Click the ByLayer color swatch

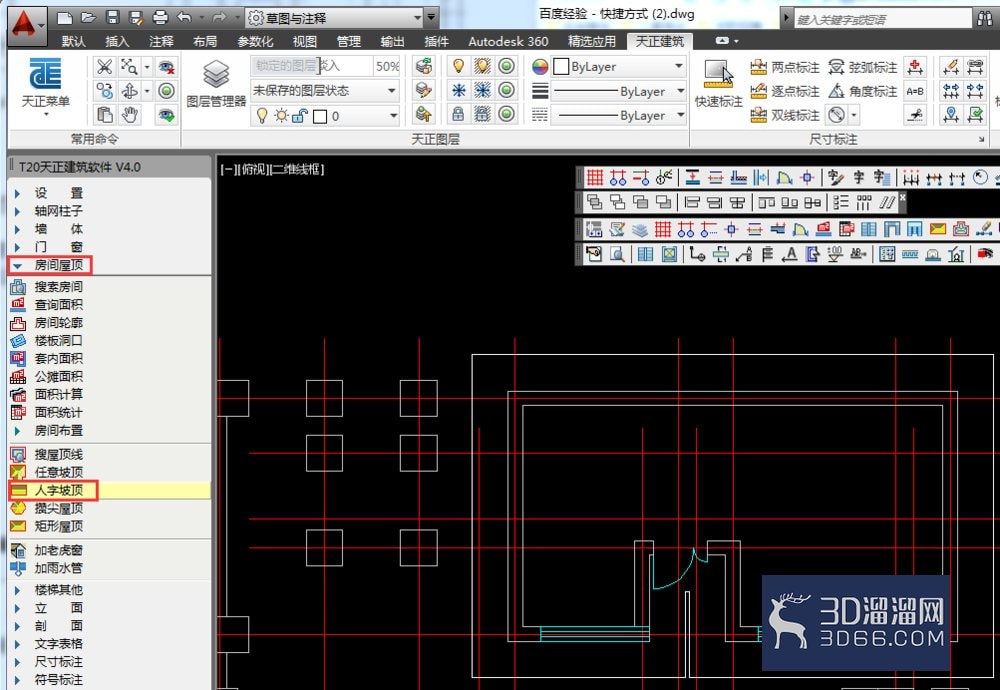coord(561,66)
